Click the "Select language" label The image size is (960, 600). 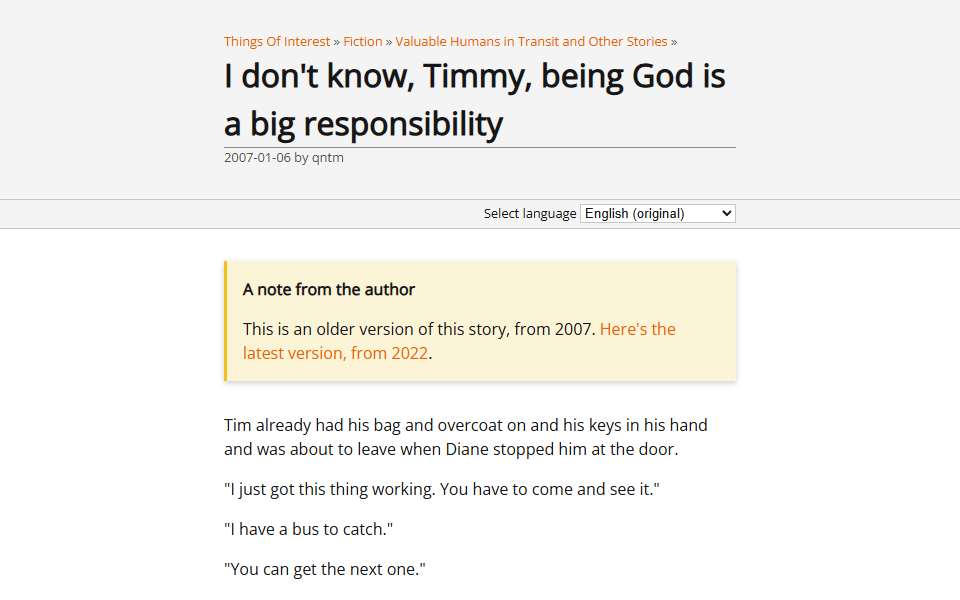[530, 214]
